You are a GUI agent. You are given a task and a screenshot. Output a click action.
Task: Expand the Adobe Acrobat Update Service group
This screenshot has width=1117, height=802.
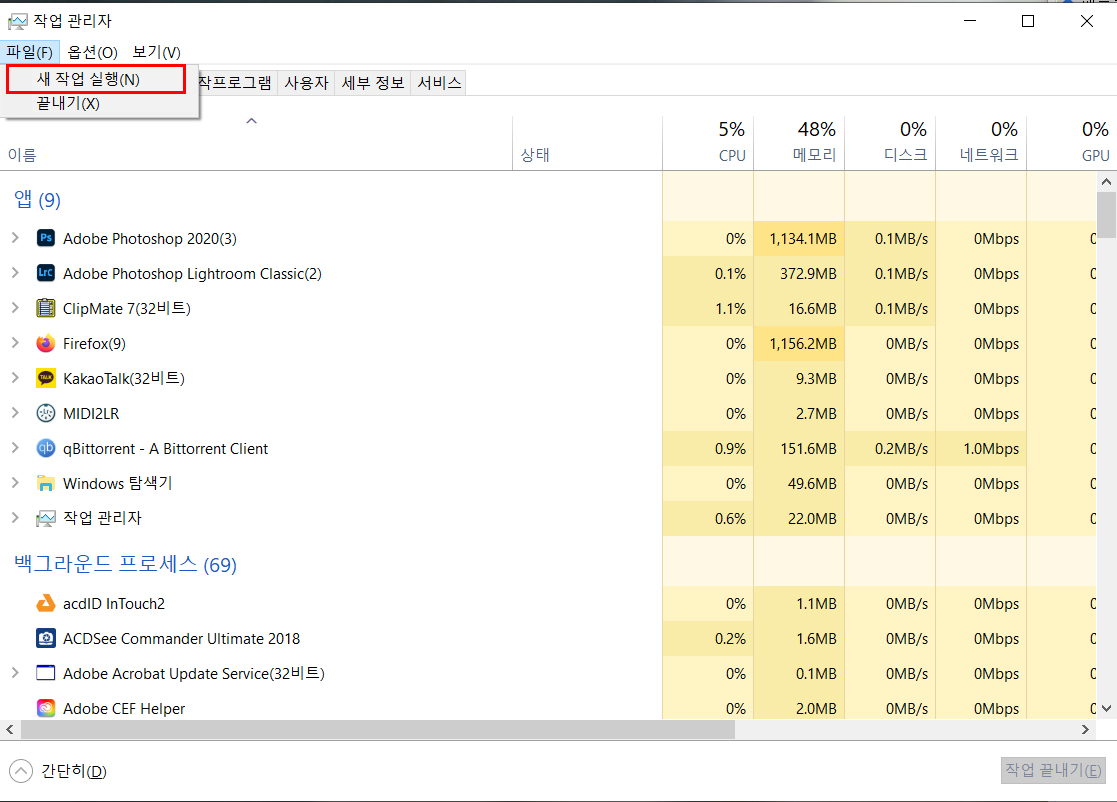point(15,673)
